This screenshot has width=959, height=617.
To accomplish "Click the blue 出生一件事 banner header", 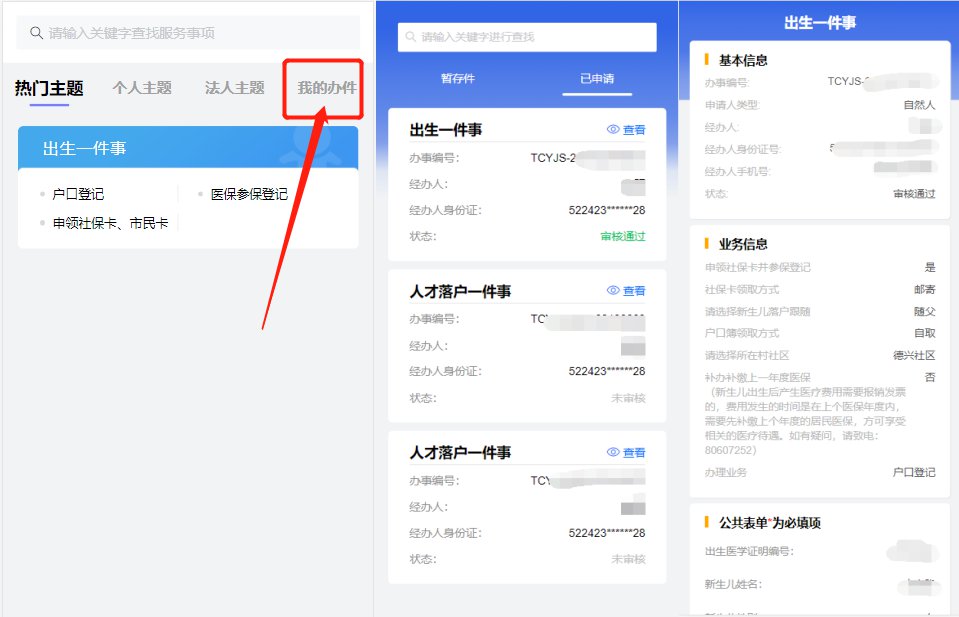I will [x=187, y=148].
